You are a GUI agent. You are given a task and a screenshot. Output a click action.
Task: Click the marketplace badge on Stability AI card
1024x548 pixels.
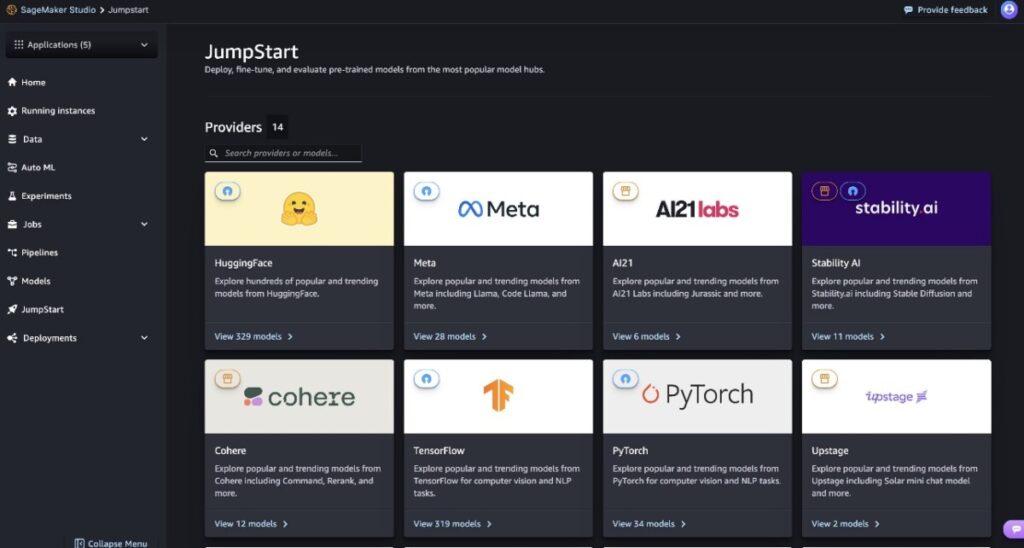[x=824, y=191]
